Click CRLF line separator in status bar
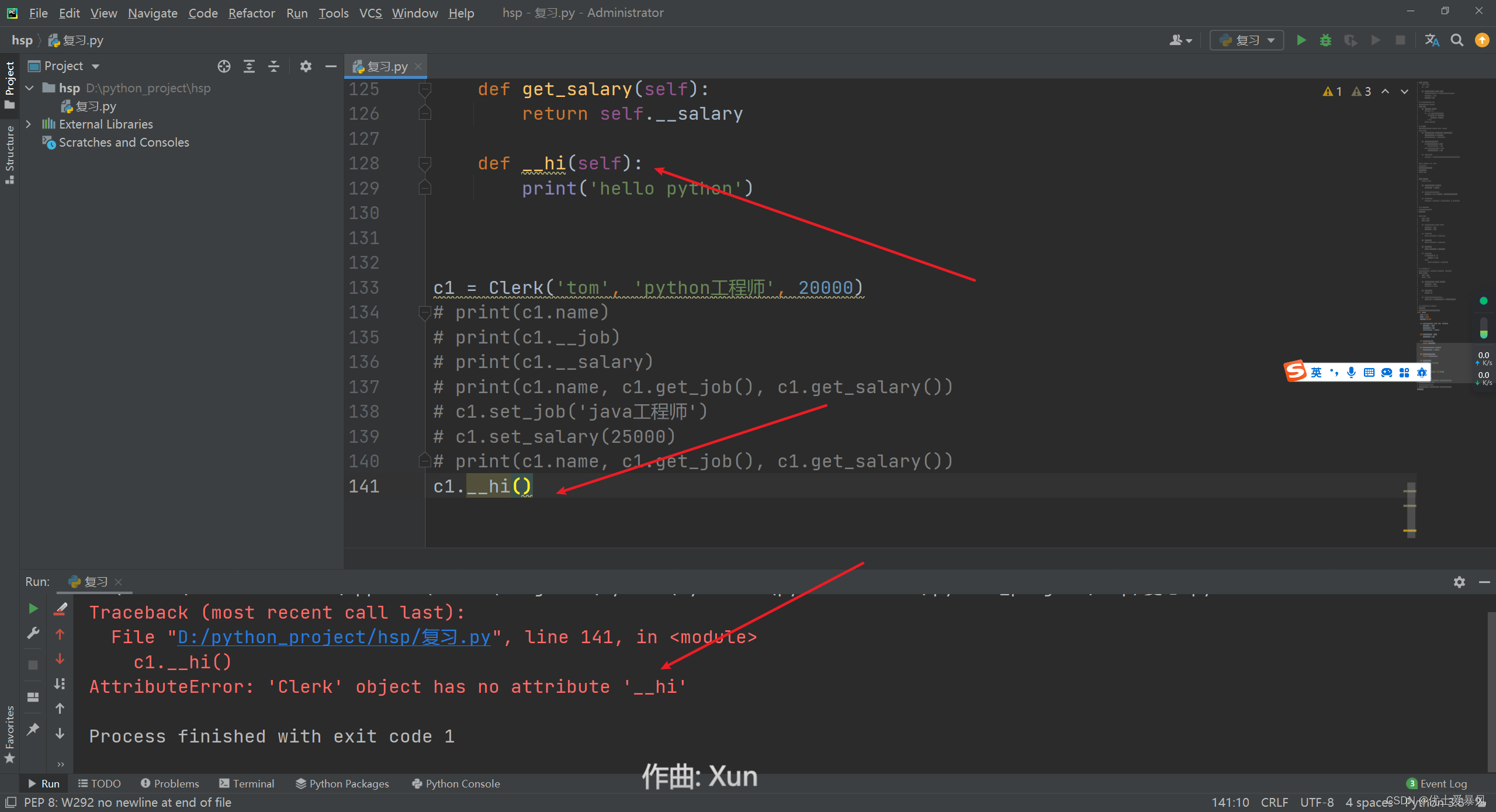This screenshot has width=1496, height=812. click(x=1274, y=802)
